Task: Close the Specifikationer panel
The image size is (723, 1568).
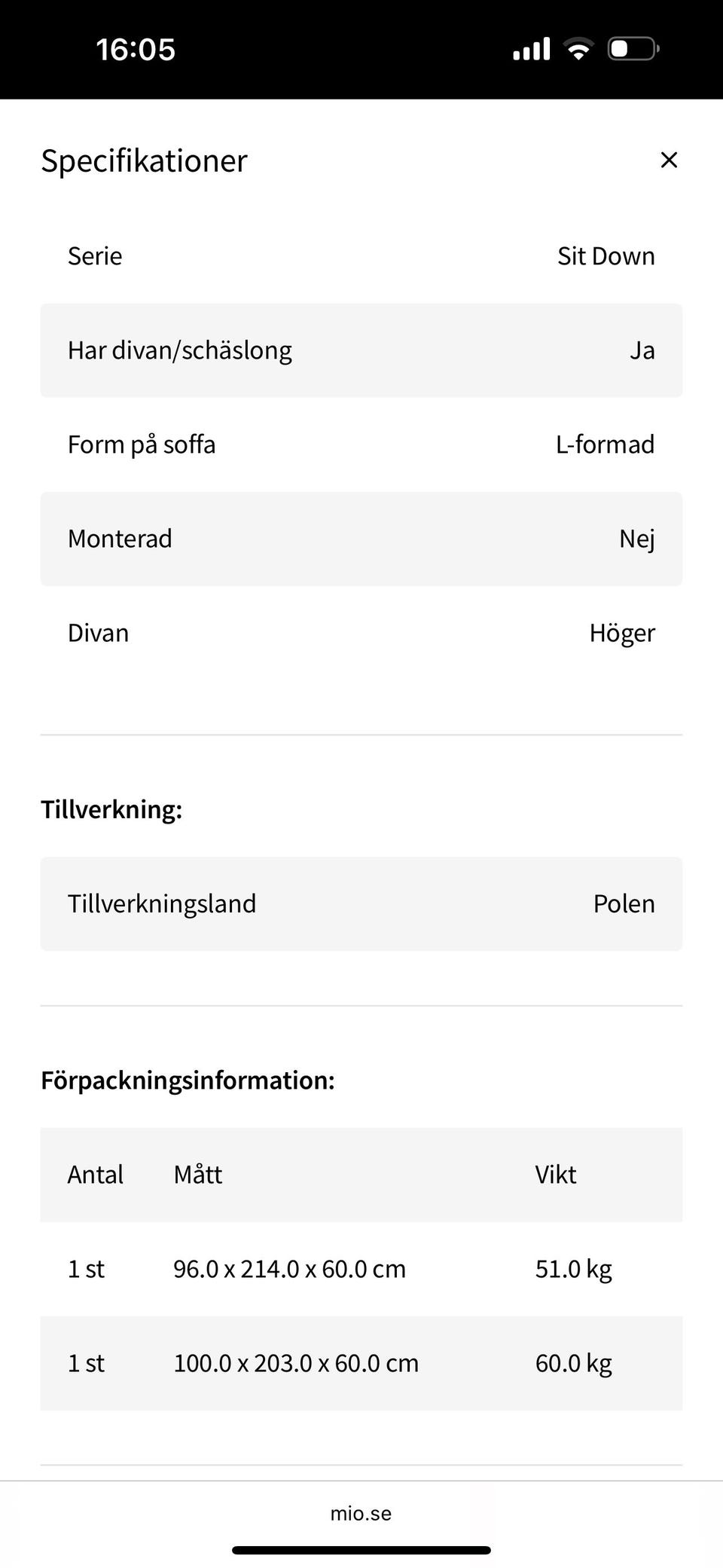Action: pyautogui.click(x=669, y=160)
